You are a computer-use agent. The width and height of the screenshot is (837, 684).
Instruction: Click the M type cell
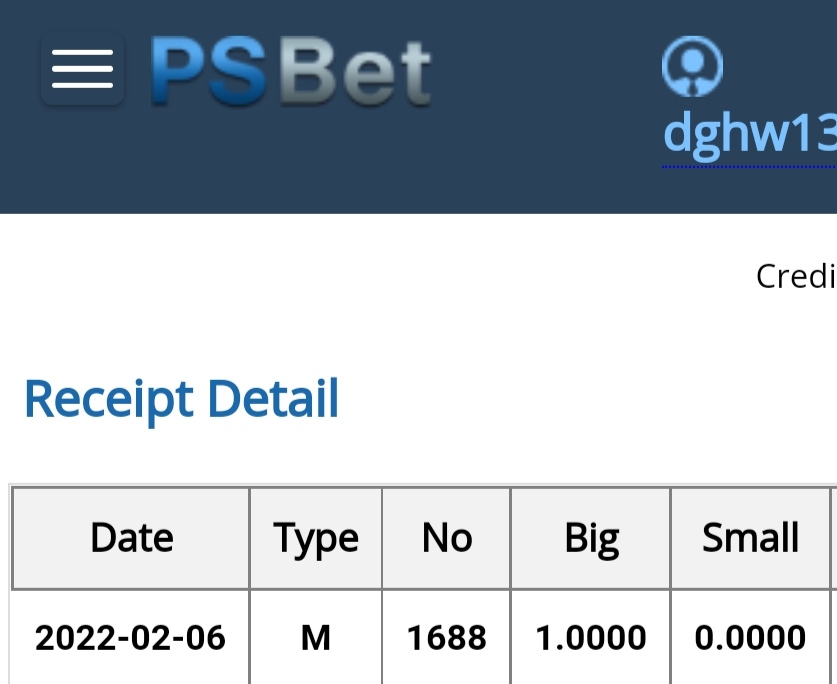click(316, 637)
